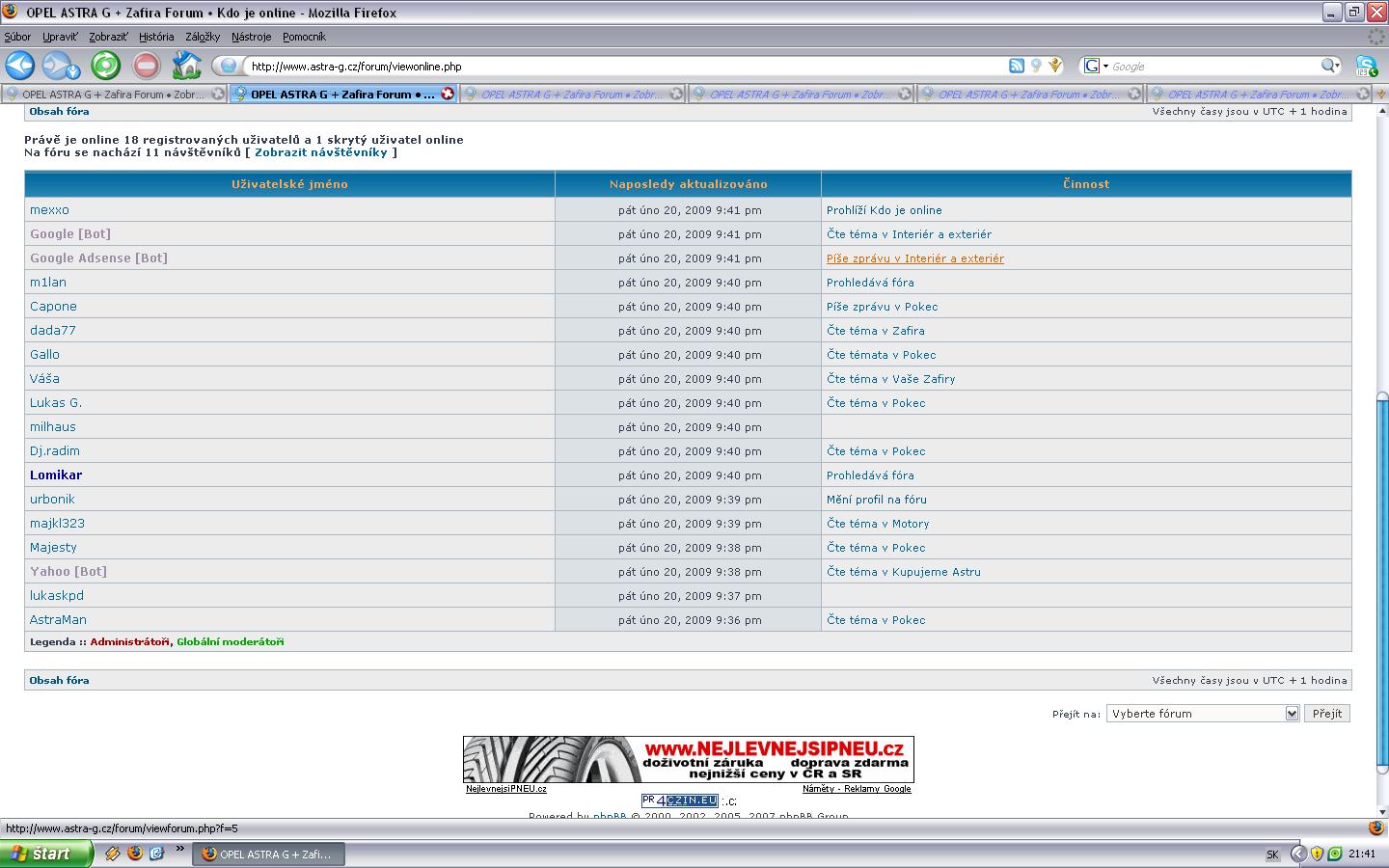
Task: Close the active tab with red X
Action: point(447,94)
